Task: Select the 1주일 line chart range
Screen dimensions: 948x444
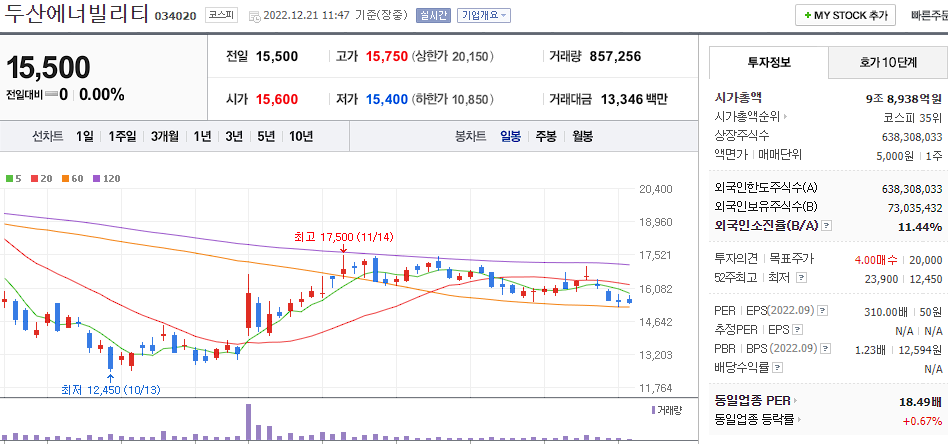Action: coord(122,136)
